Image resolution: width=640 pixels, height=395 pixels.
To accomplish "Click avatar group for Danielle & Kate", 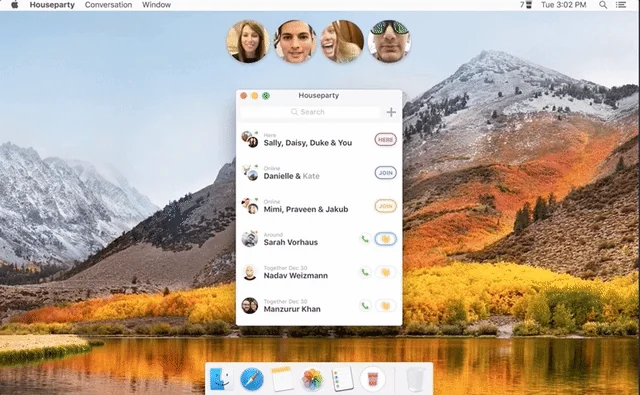I will coord(250,173).
